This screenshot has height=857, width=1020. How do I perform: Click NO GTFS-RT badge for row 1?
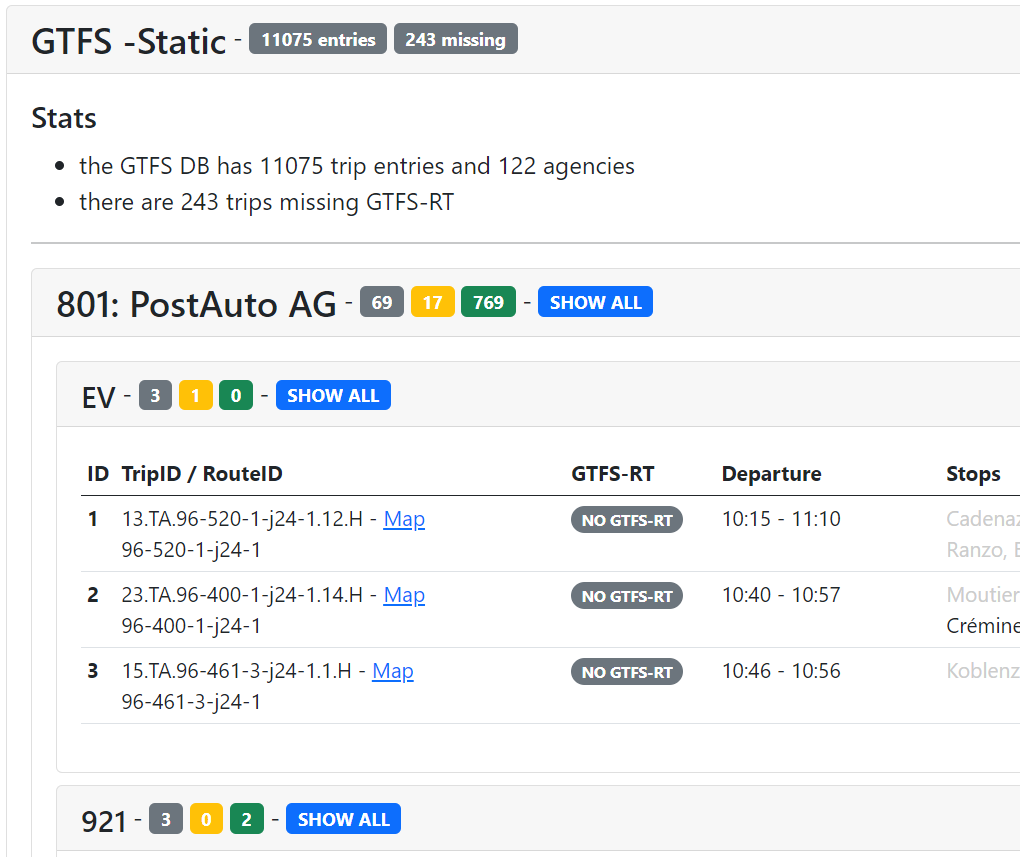[627, 520]
